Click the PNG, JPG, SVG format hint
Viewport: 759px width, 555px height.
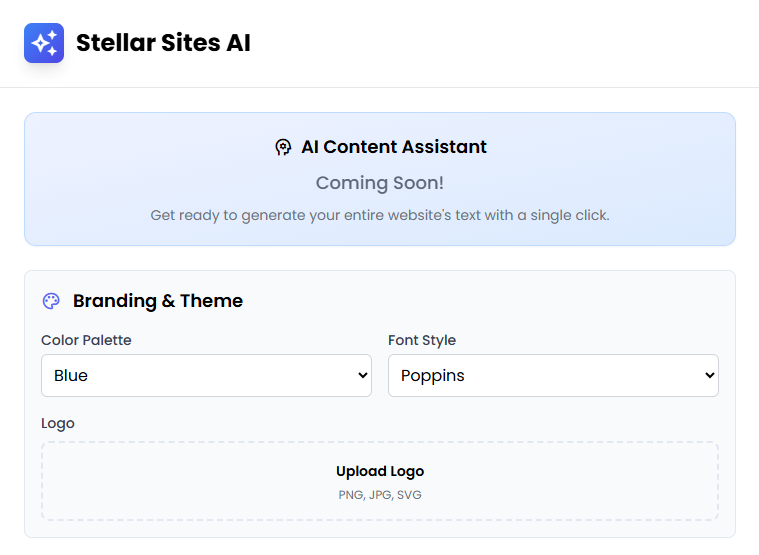(x=380, y=495)
